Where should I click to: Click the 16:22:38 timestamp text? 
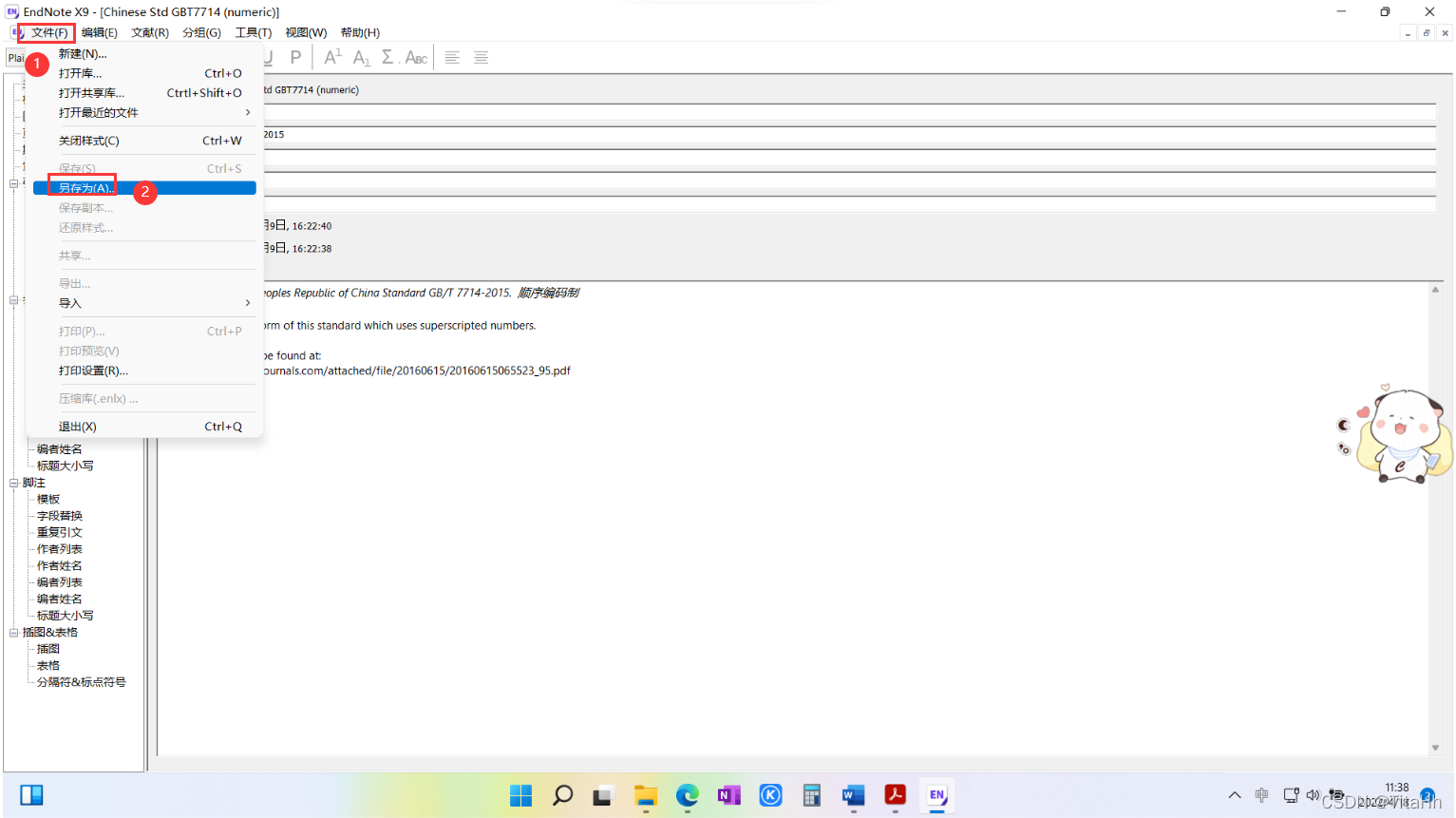(x=312, y=249)
